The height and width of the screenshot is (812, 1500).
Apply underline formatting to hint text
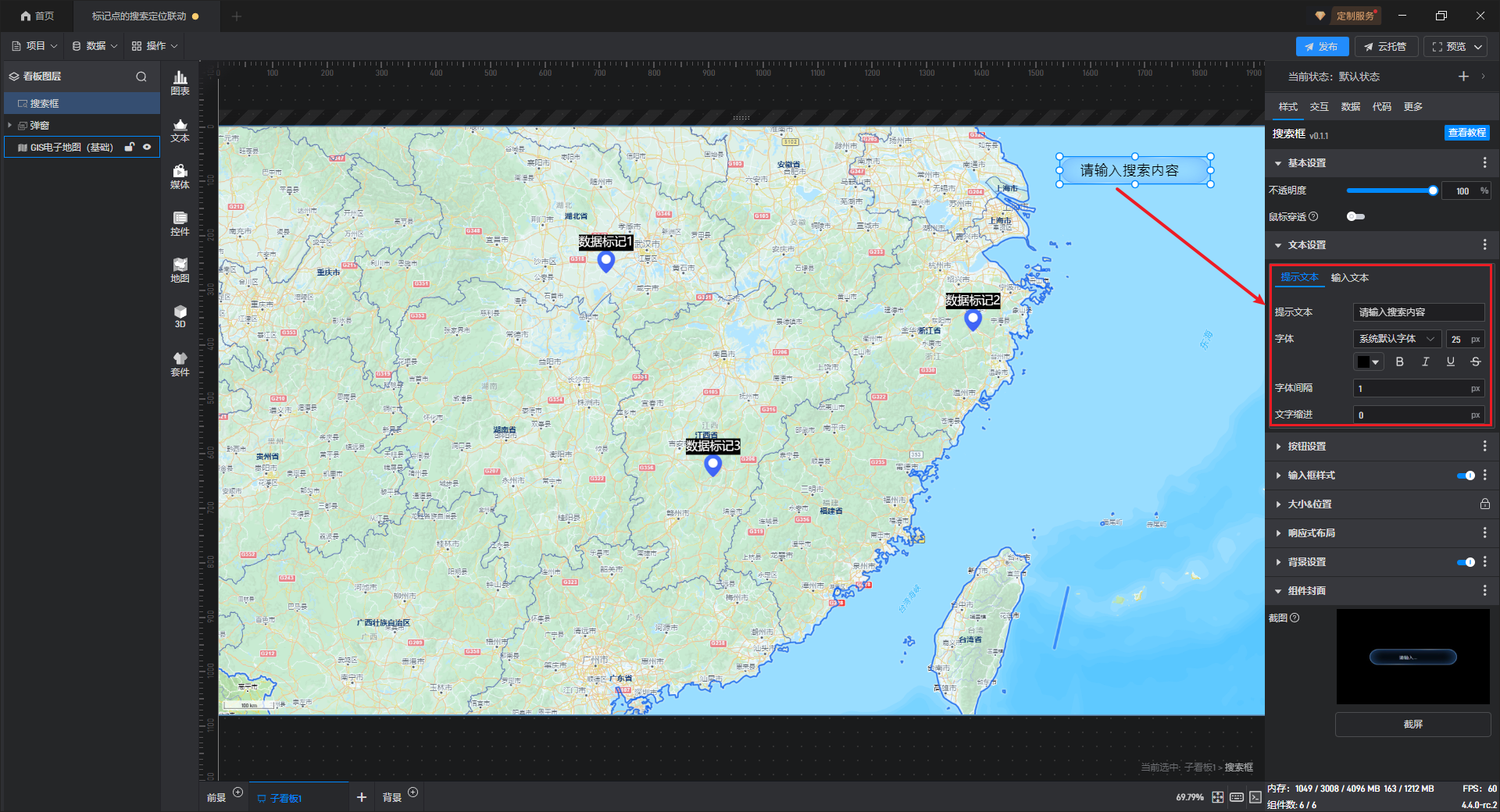[x=1450, y=361]
